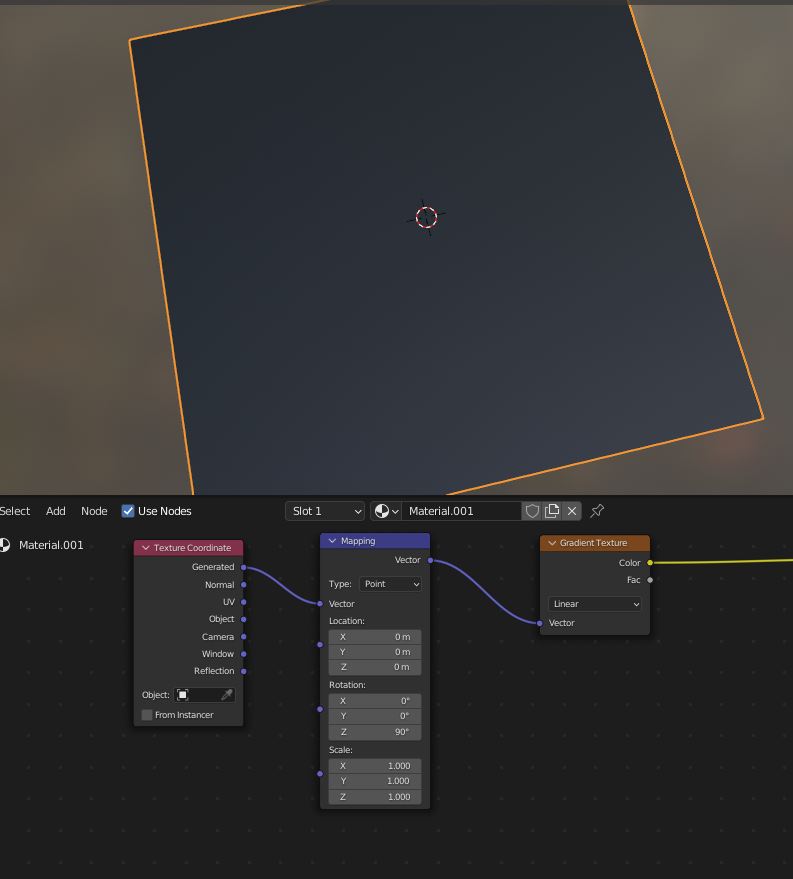This screenshot has width=793, height=879.
Task: Click the Material.001 name field
Action: (460, 511)
